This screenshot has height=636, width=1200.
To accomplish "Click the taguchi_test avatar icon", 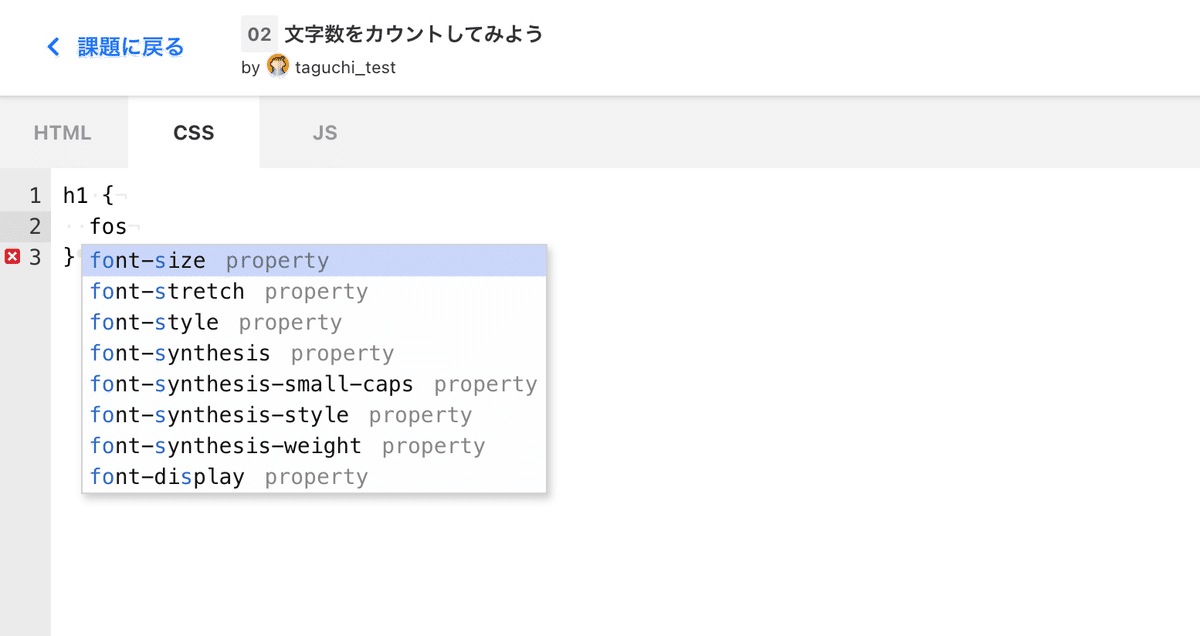I will pyautogui.click(x=278, y=67).
